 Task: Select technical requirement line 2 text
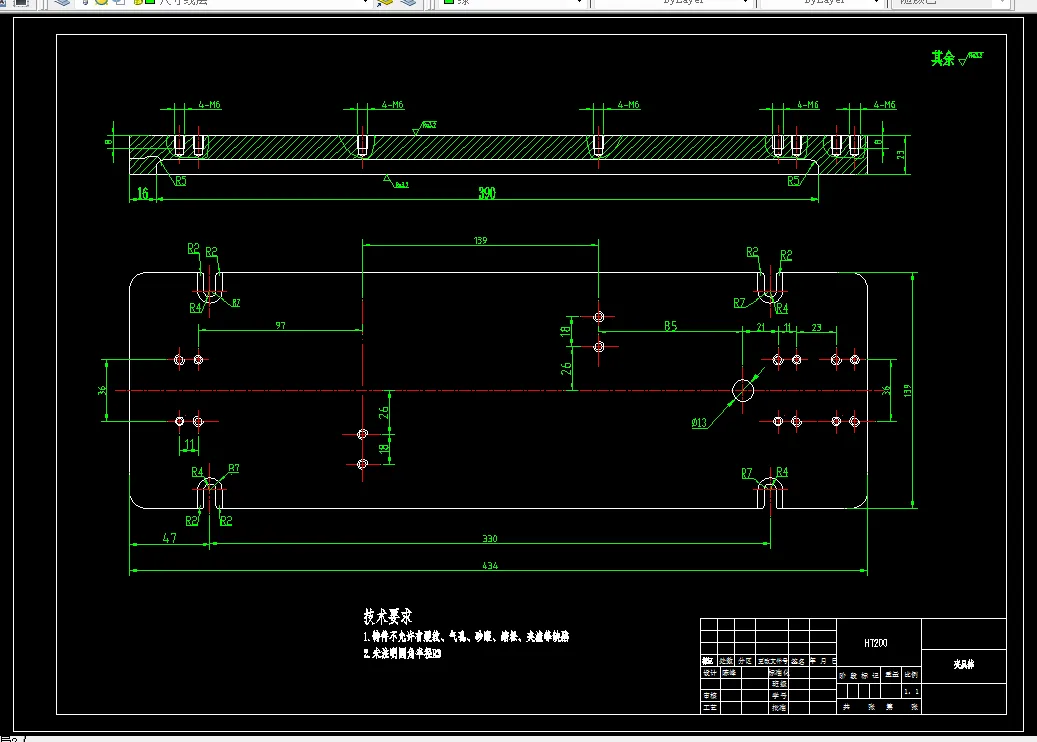coord(402,653)
